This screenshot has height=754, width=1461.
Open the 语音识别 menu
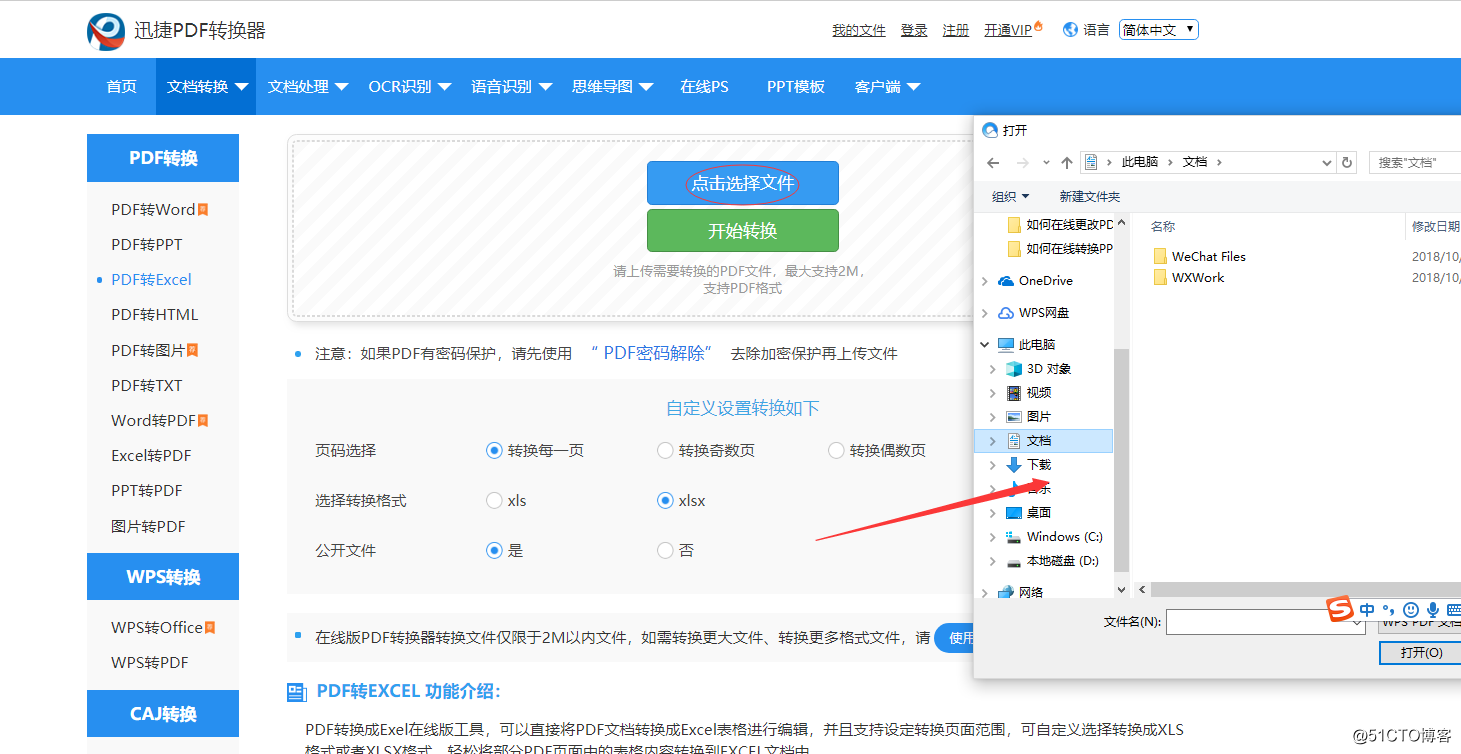pos(511,87)
